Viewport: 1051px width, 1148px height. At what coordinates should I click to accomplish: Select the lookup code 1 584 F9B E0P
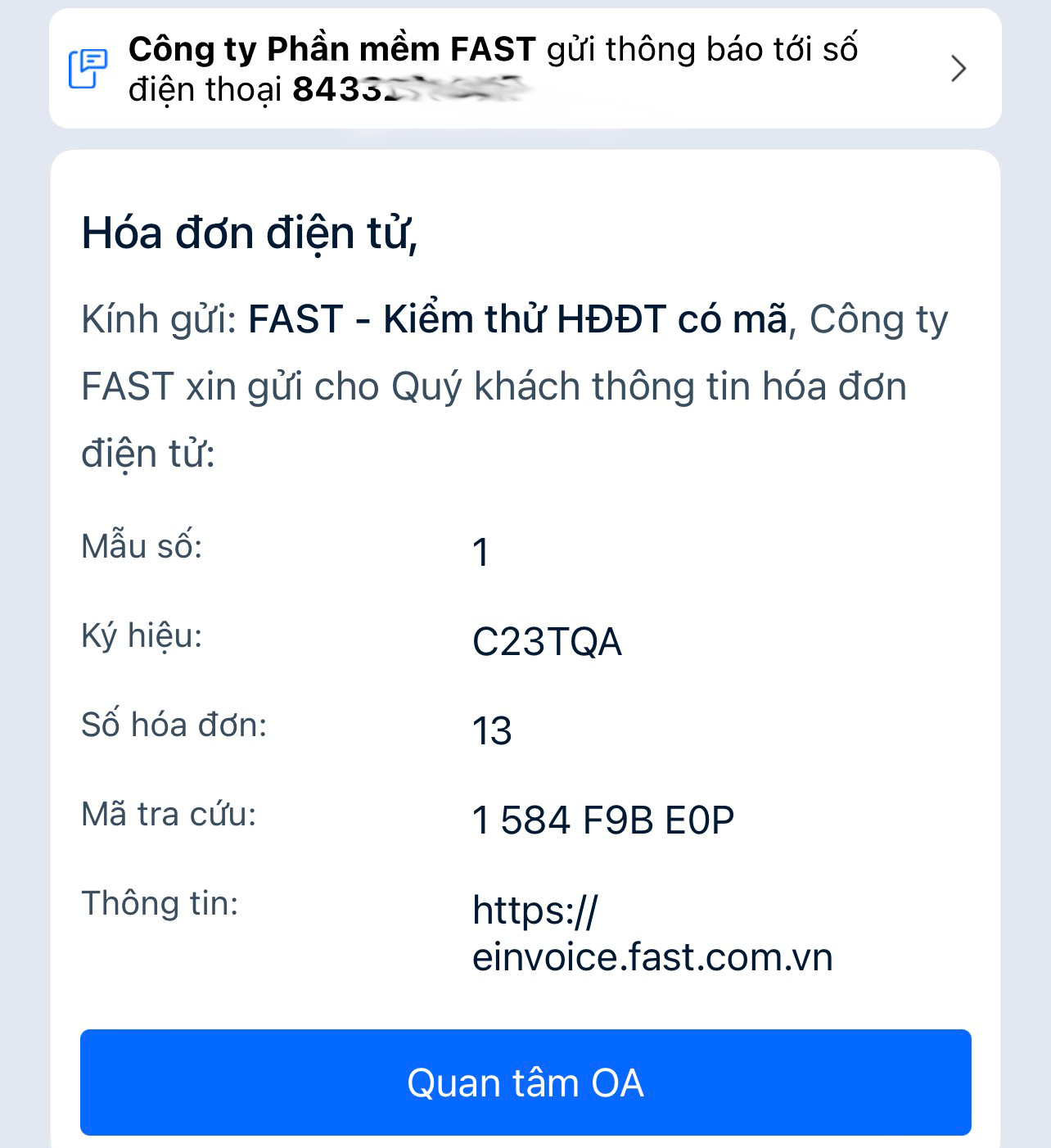click(x=603, y=820)
